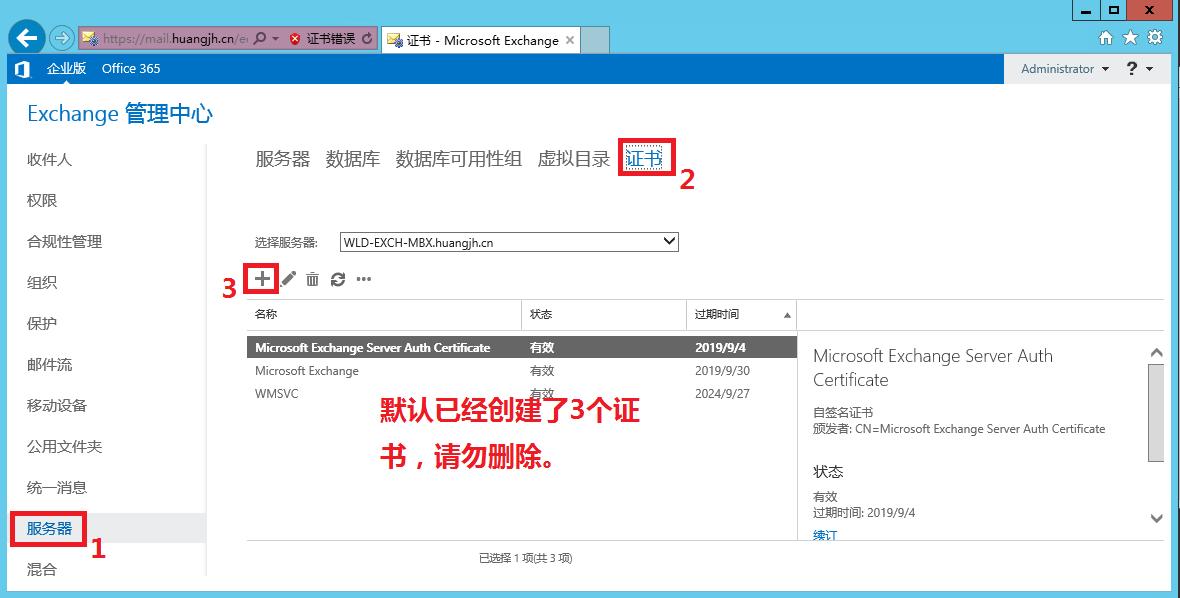Open 公用文件夹 in left navigation

click(x=65, y=447)
